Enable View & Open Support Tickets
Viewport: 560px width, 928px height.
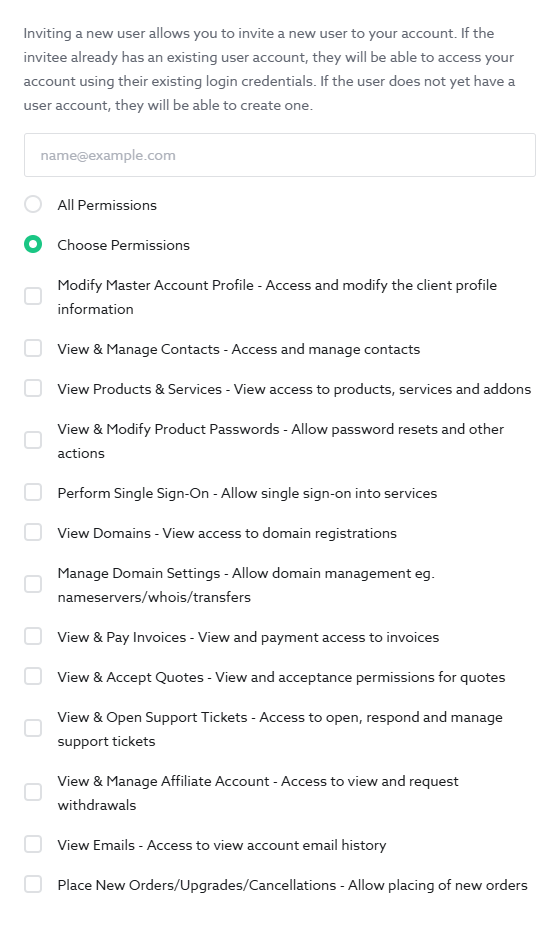click(x=33, y=728)
